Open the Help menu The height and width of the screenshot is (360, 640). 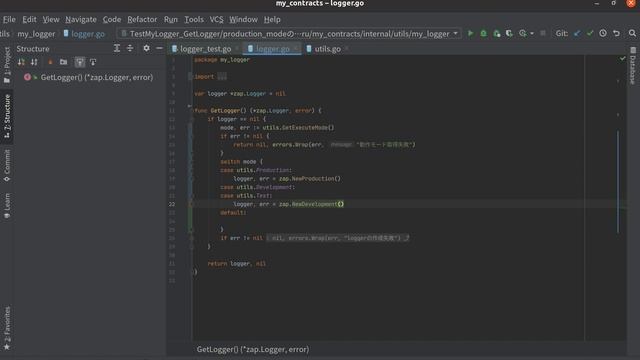coord(272,19)
